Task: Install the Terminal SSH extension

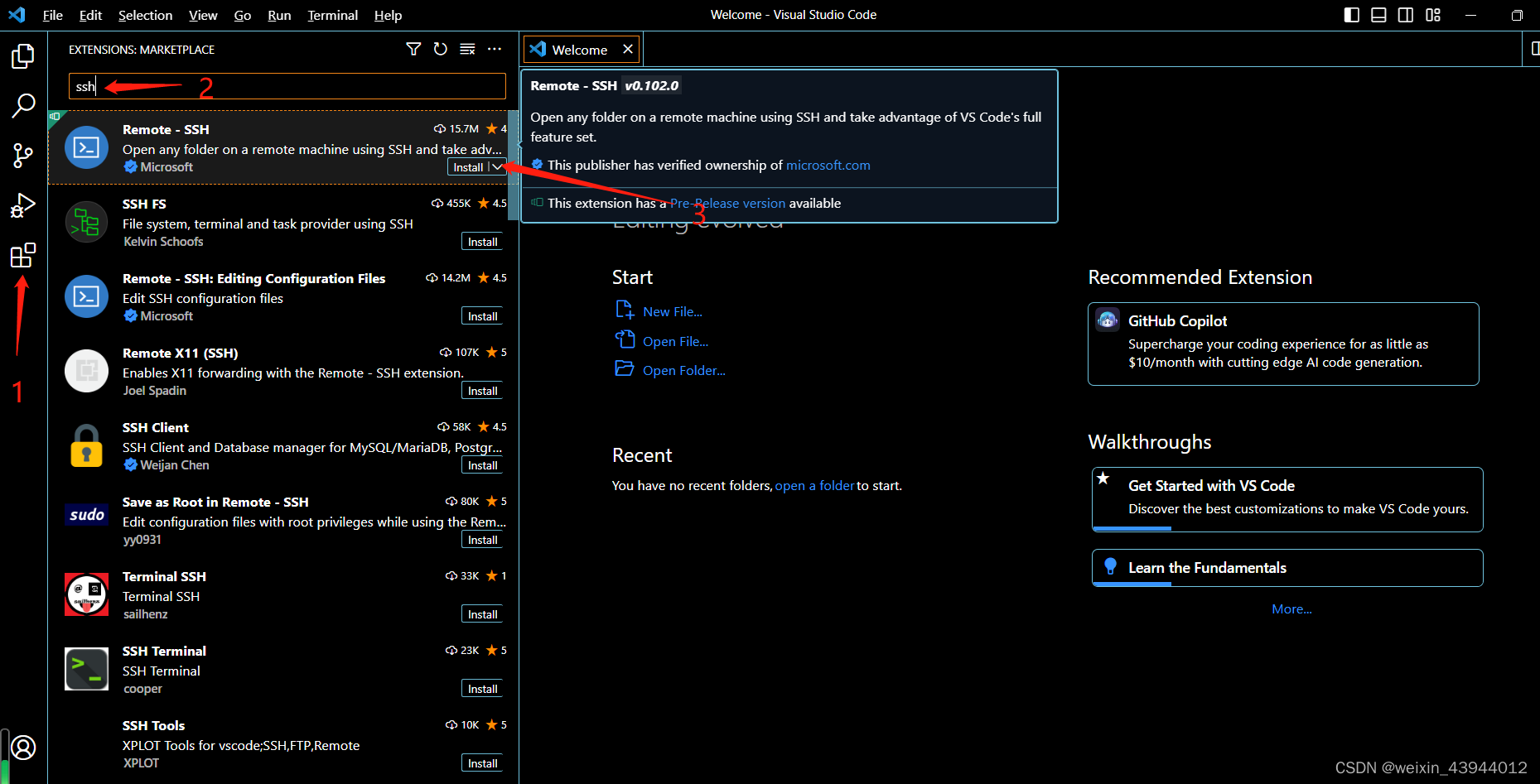Action: coord(482,614)
